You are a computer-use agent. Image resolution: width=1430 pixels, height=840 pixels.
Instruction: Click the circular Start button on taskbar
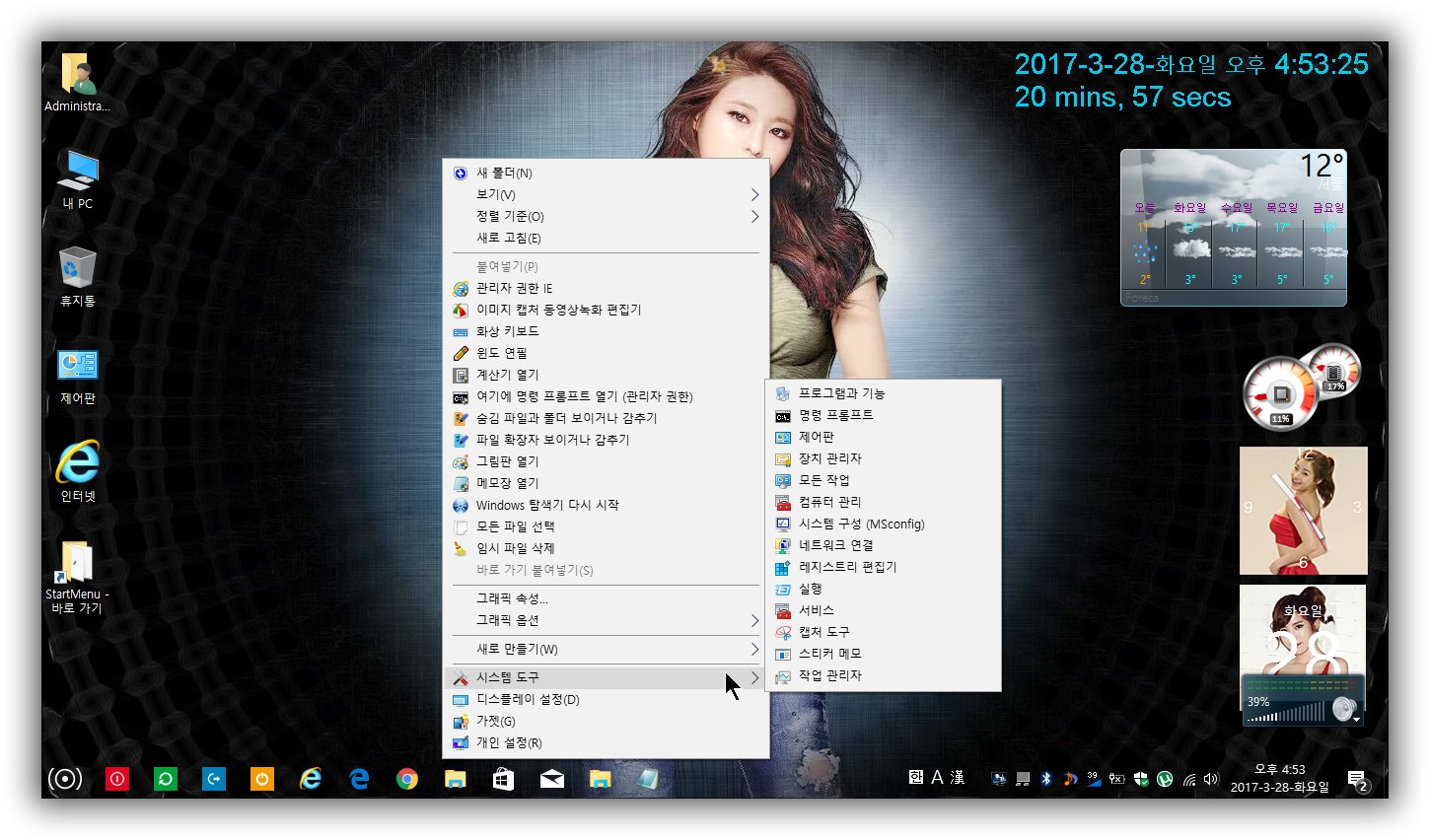(65, 779)
